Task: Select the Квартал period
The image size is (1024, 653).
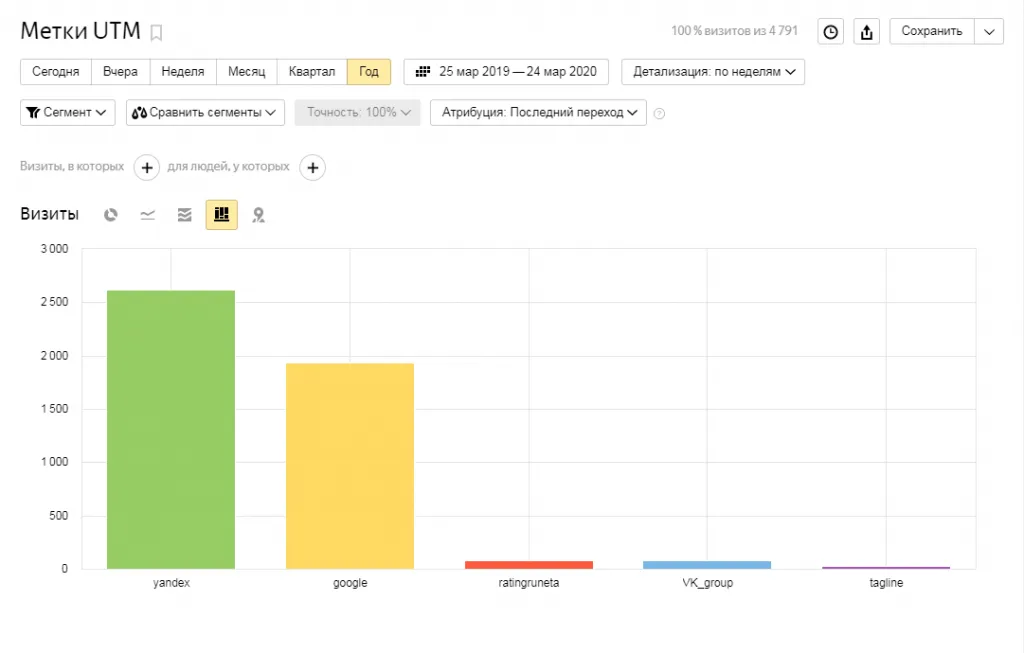Action: point(312,72)
